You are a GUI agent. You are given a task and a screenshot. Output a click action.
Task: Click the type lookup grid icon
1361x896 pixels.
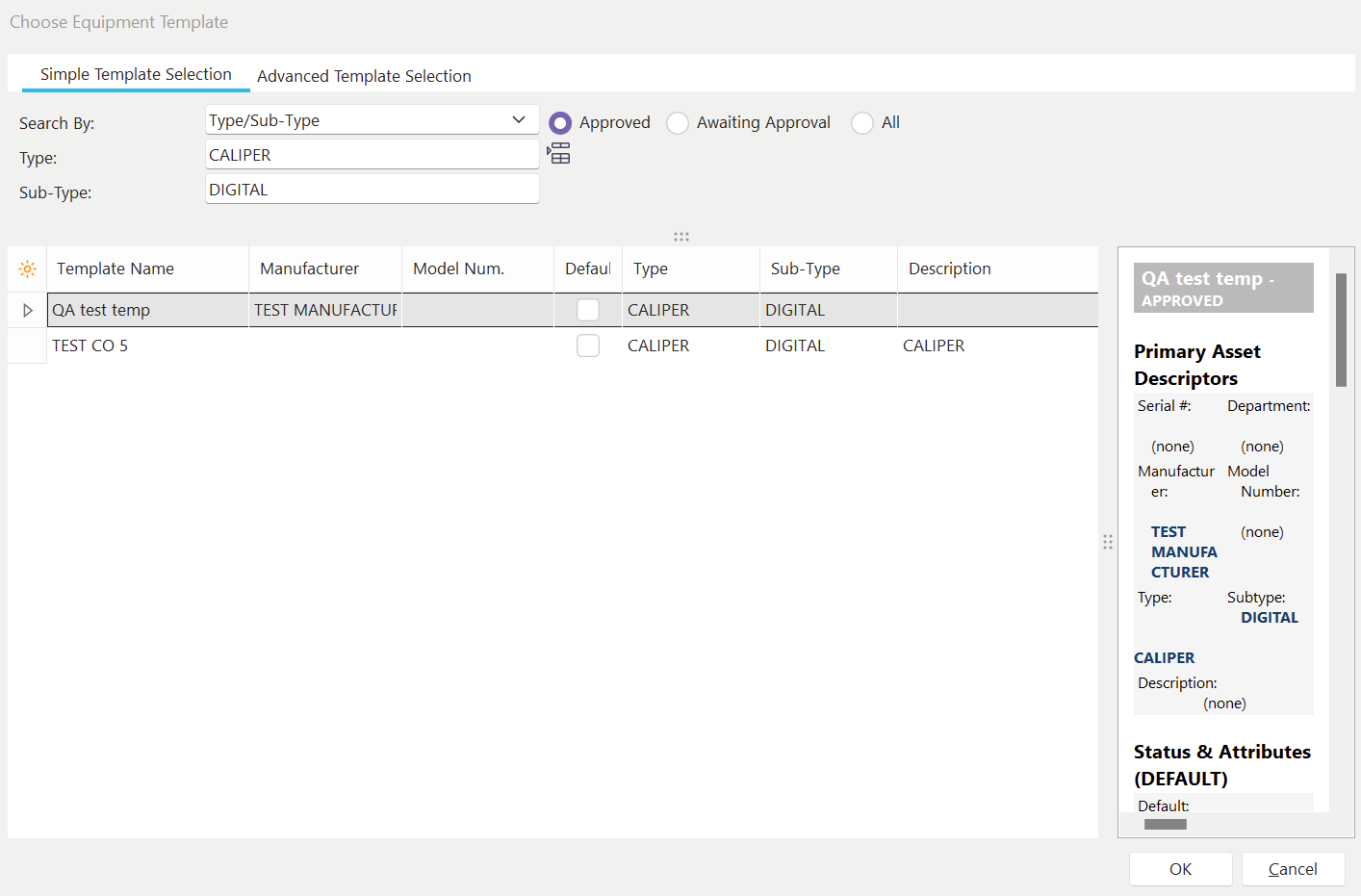click(x=559, y=154)
